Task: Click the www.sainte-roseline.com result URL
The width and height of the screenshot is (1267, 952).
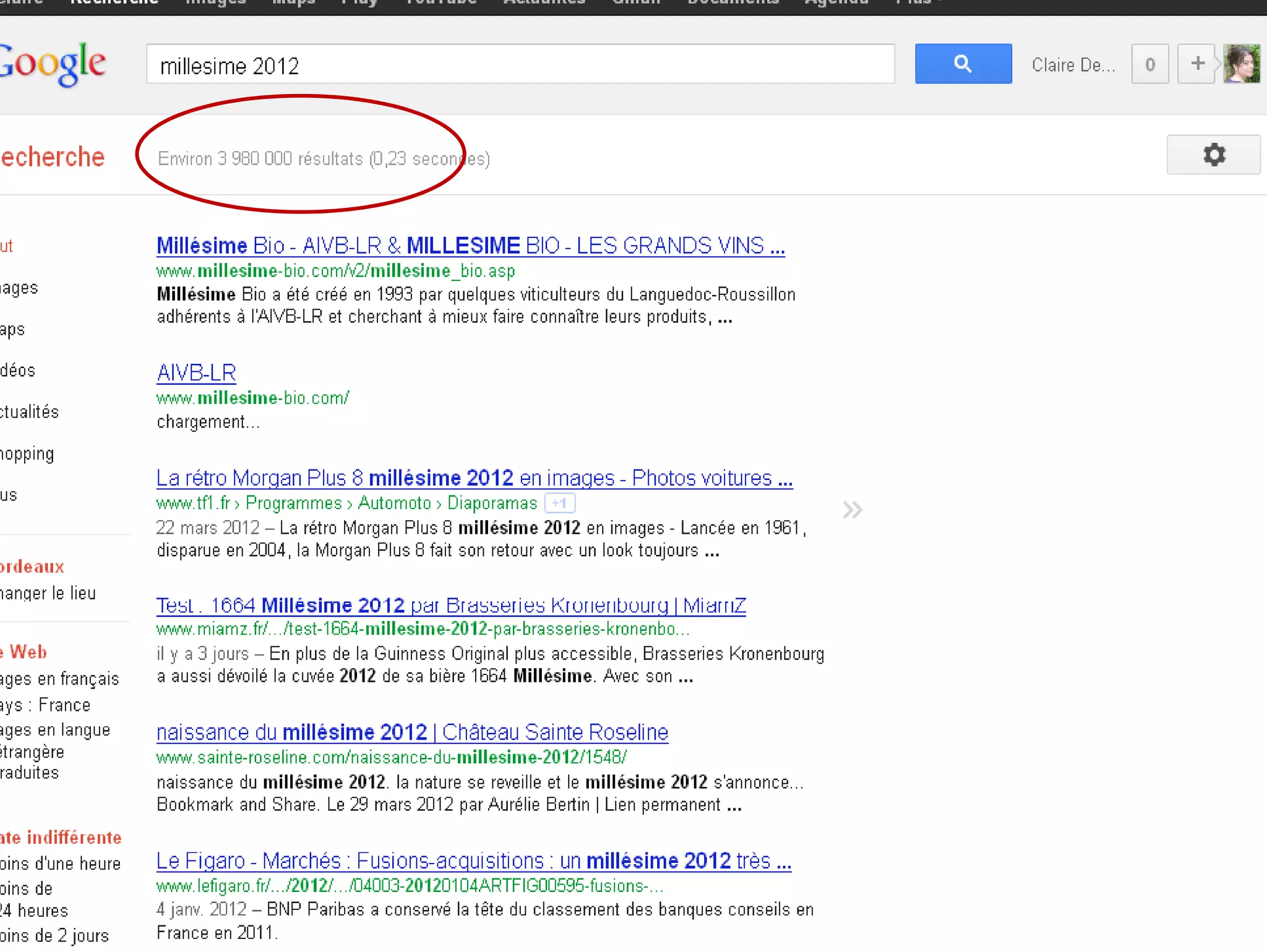Action: coord(392,757)
